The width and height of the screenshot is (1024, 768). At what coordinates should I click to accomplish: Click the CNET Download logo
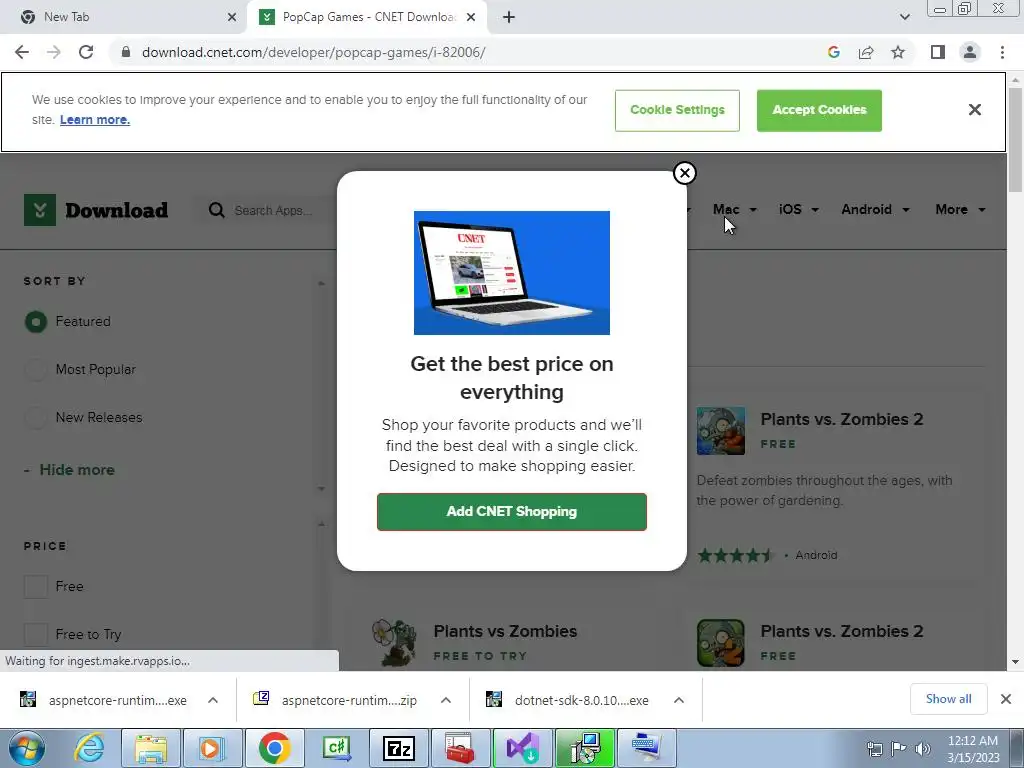96,210
